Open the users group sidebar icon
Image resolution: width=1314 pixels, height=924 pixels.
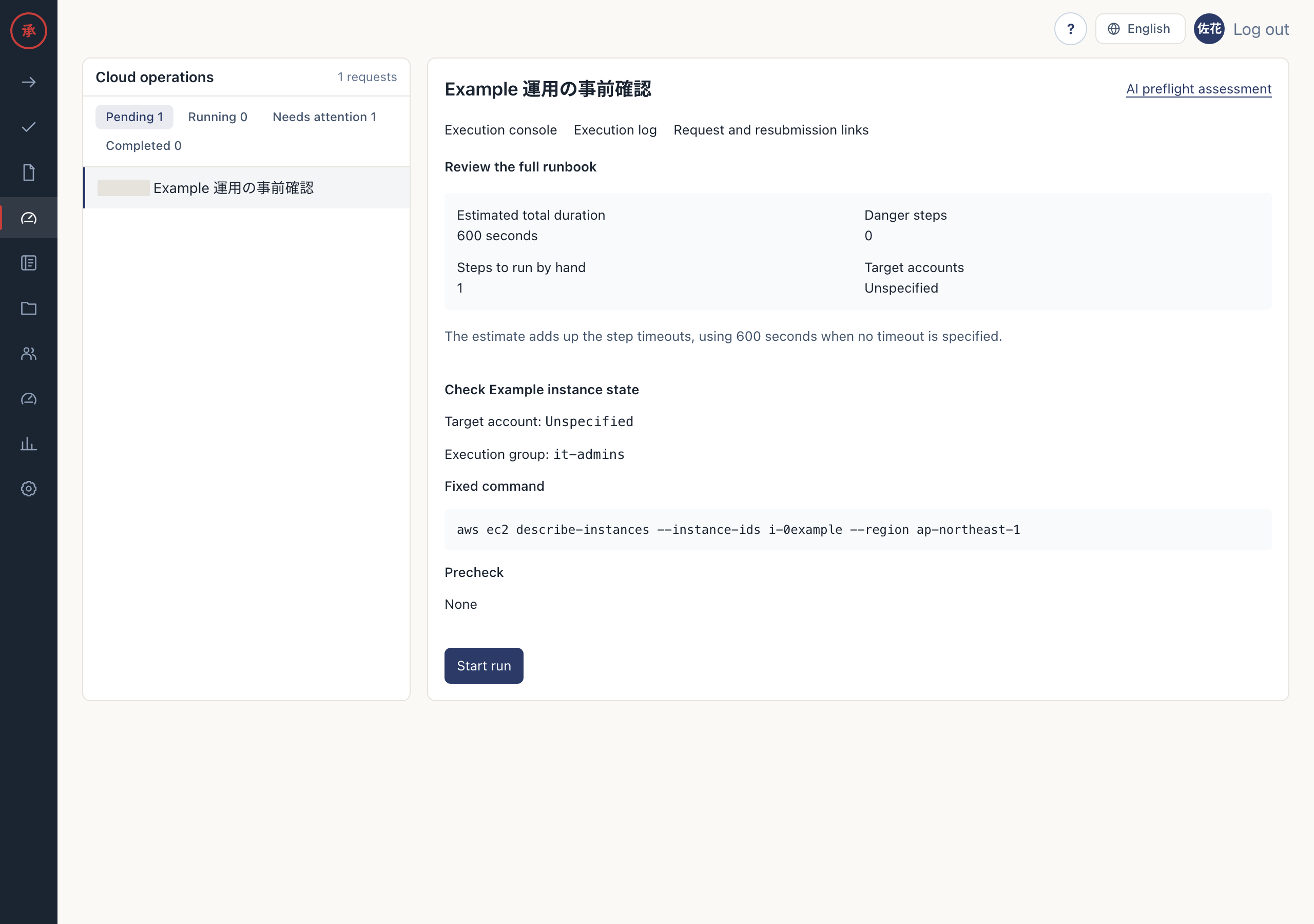(29, 353)
